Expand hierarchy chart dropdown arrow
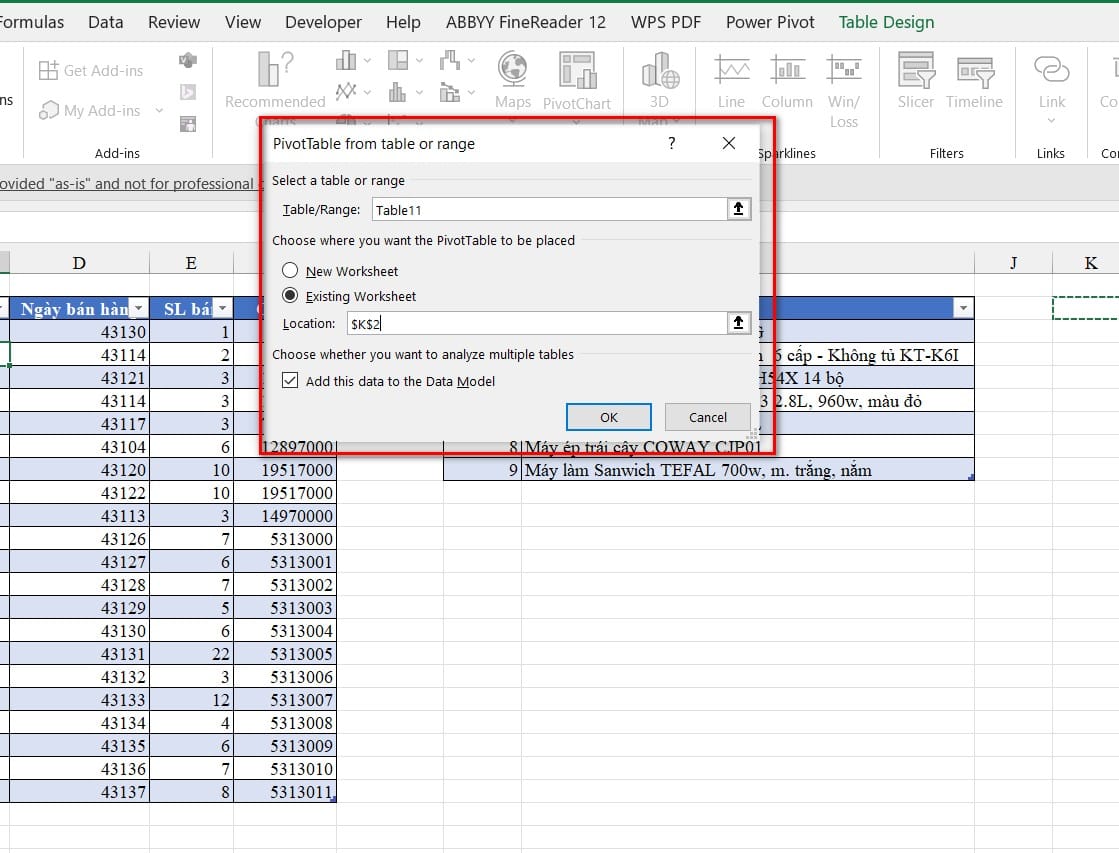1119x853 pixels. [x=419, y=61]
